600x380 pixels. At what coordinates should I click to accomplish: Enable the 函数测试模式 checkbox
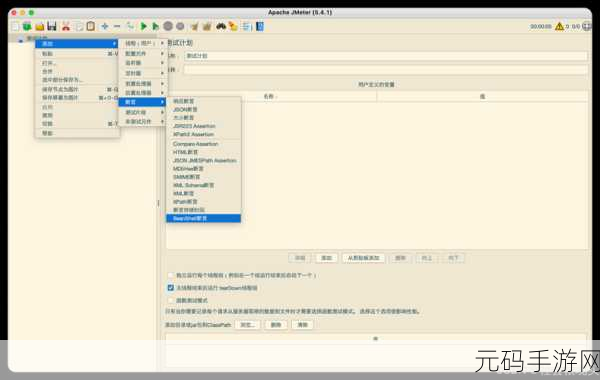click(171, 300)
